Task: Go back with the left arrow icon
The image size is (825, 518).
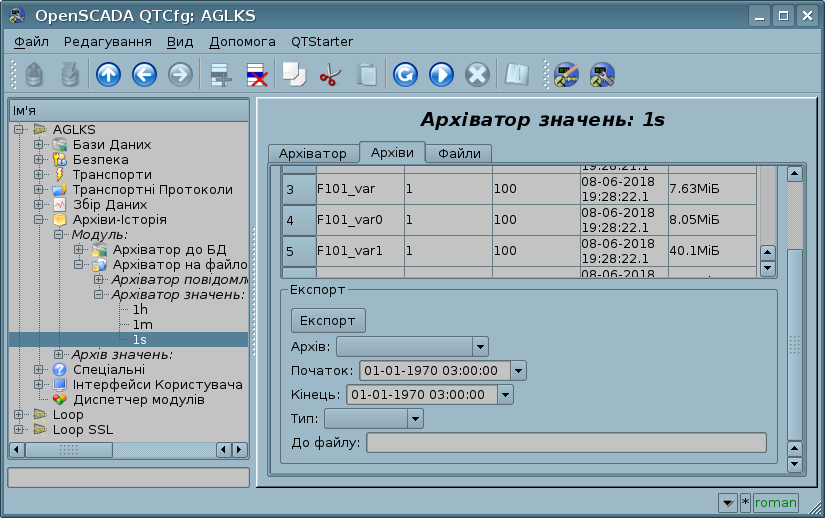Action: click(x=144, y=74)
